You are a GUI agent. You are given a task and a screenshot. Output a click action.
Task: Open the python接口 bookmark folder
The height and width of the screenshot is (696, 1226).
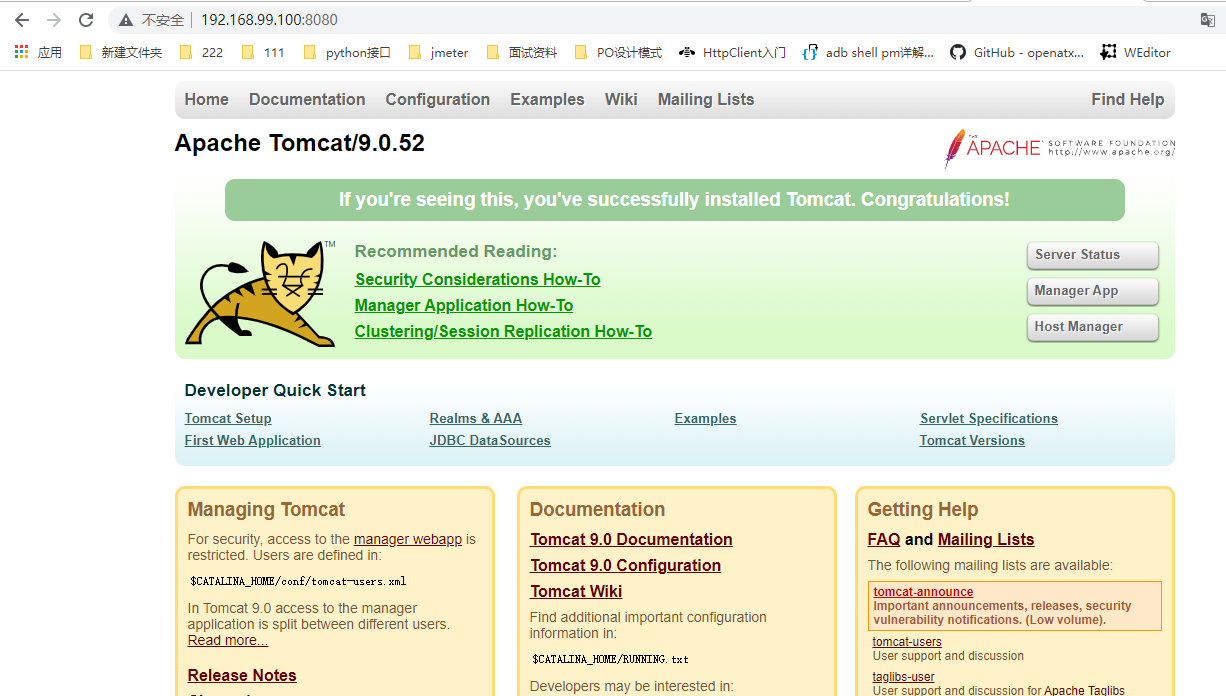347,53
